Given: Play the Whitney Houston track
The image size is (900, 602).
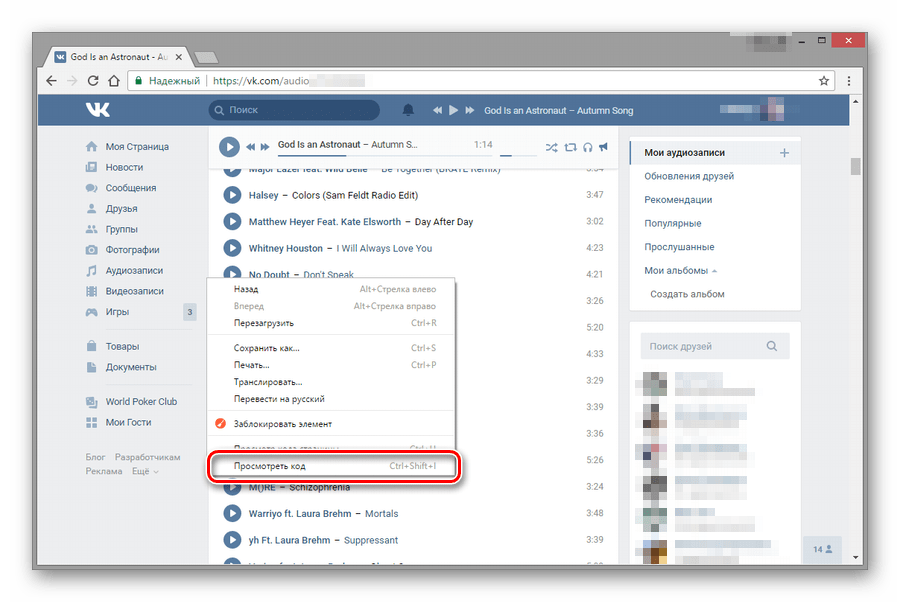Looking at the screenshot, I should pyautogui.click(x=232, y=248).
